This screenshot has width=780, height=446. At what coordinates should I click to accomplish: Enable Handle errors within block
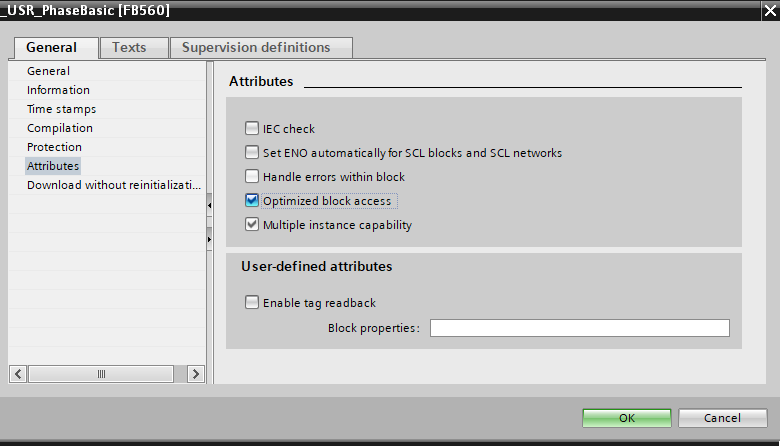[252, 177]
